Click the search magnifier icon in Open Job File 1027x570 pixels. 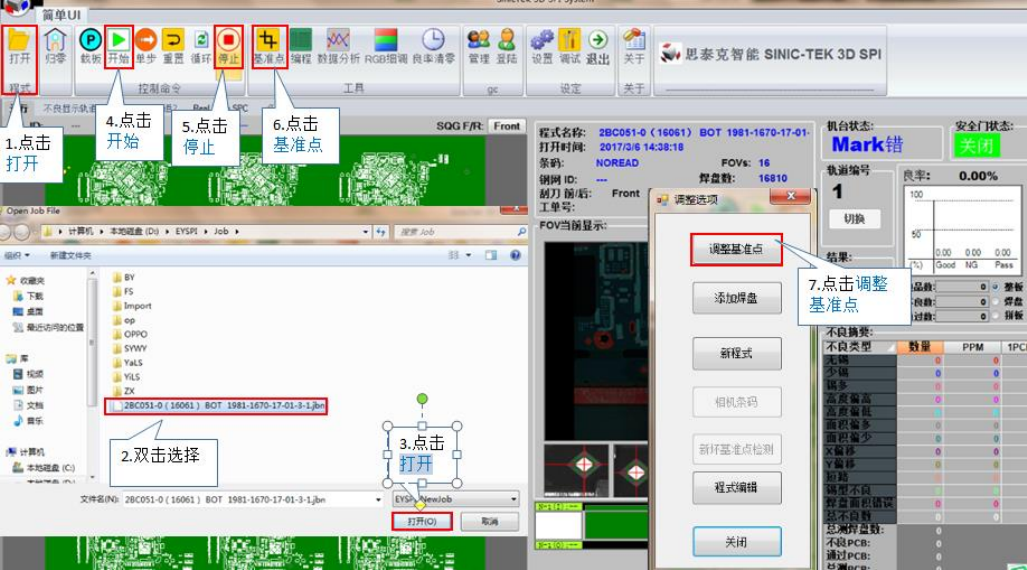coord(521,231)
